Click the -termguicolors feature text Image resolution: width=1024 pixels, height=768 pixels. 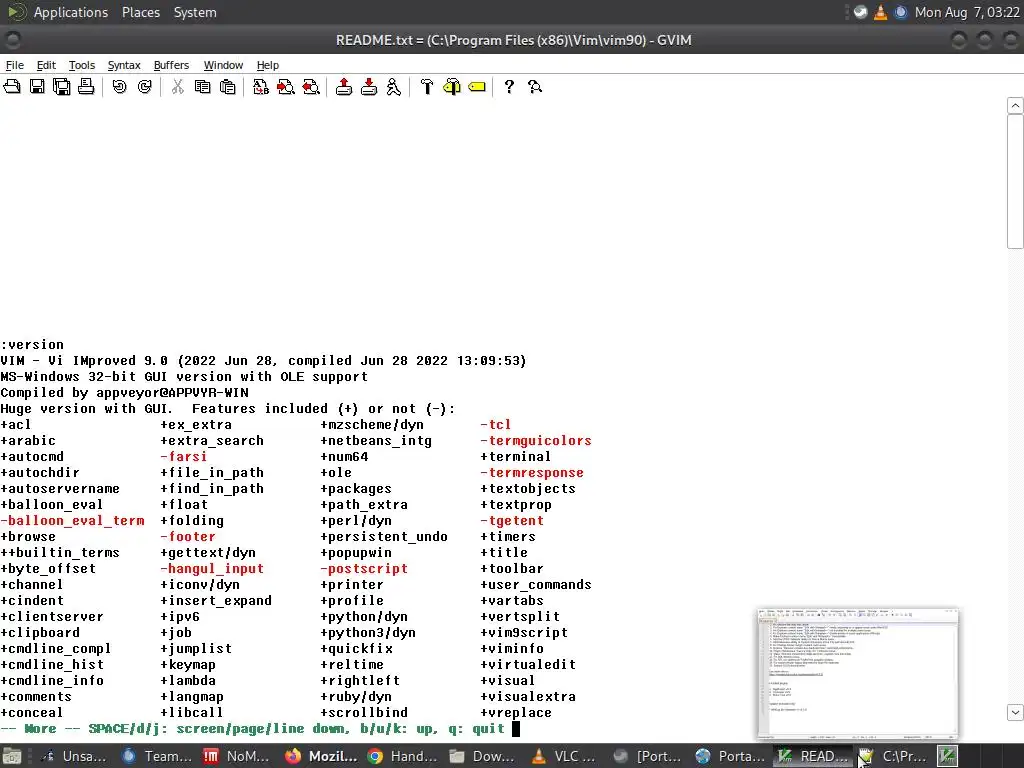coord(536,441)
